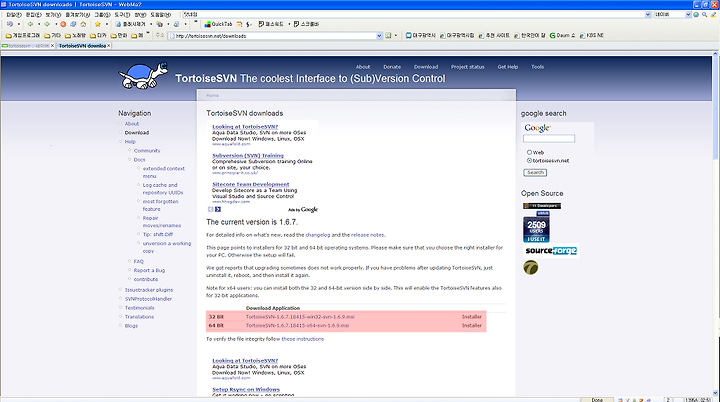The height and width of the screenshot is (402, 720).
Task: Open the changelog link
Action: tap(318, 235)
